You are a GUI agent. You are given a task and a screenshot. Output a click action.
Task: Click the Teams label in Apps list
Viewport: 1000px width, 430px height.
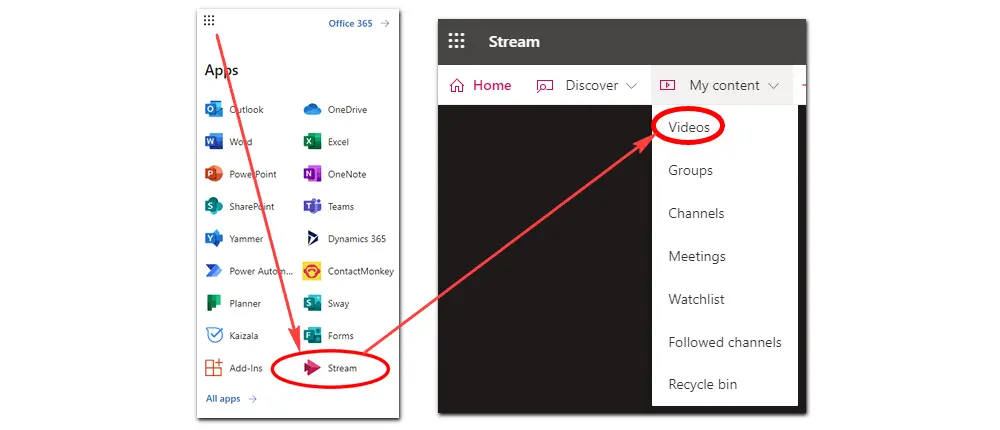click(341, 207)
